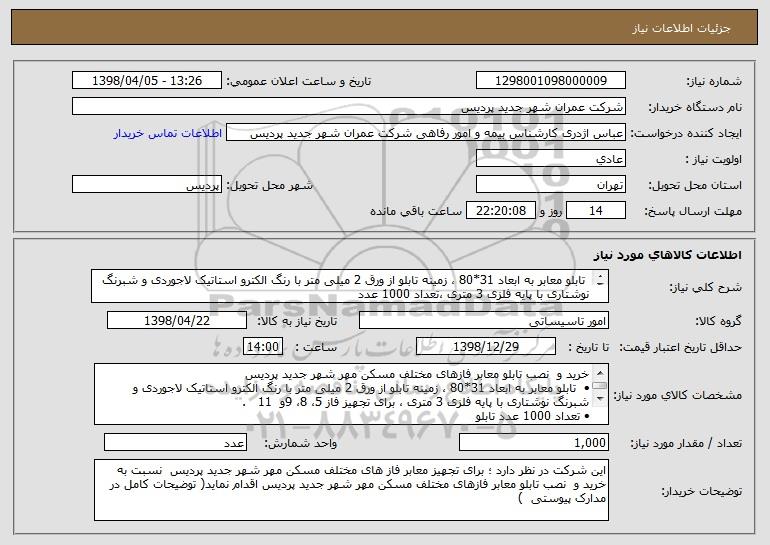
Task: Click the price validity date 1398/12/29
Action: (x=486, y=347)
